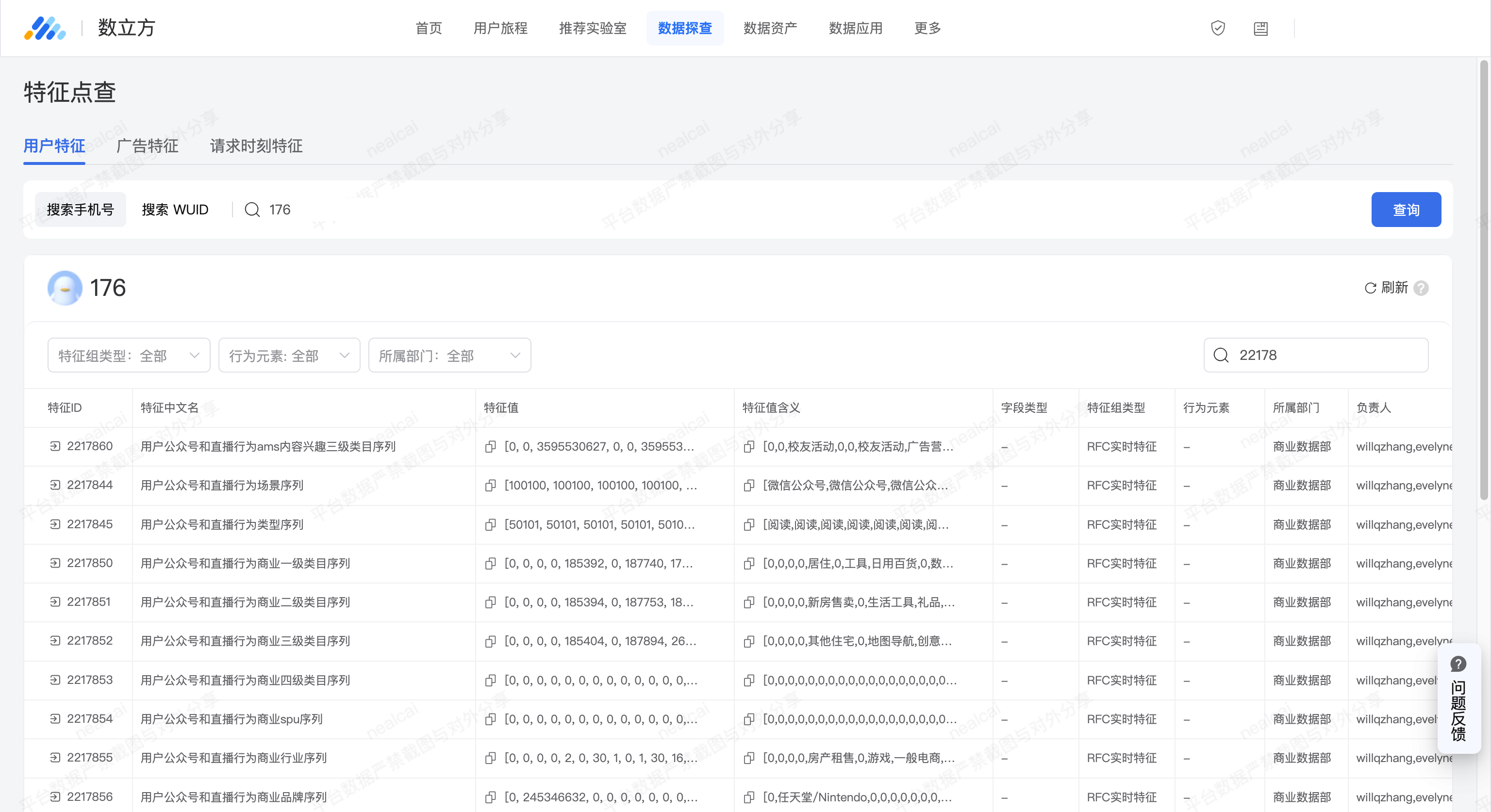Open 行为元素 filter dropdown
Viewport: 1491px width, 812px height.
(289, 355)
